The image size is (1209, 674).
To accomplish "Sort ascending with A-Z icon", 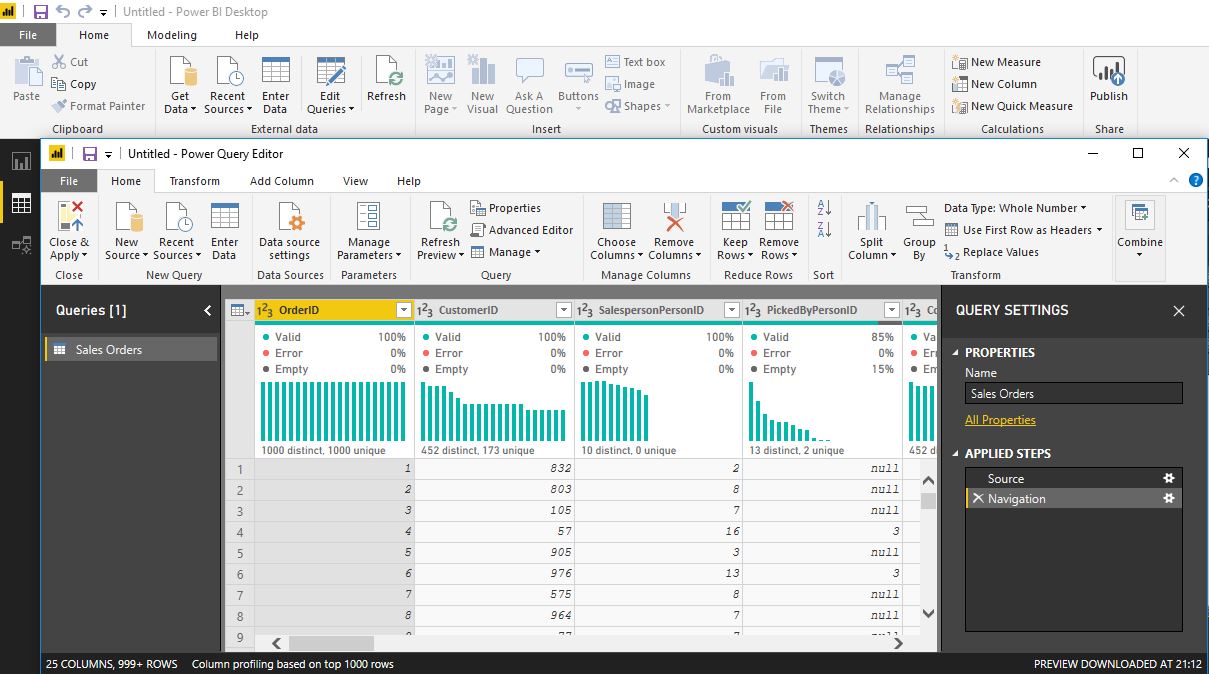I will [825, 208].
